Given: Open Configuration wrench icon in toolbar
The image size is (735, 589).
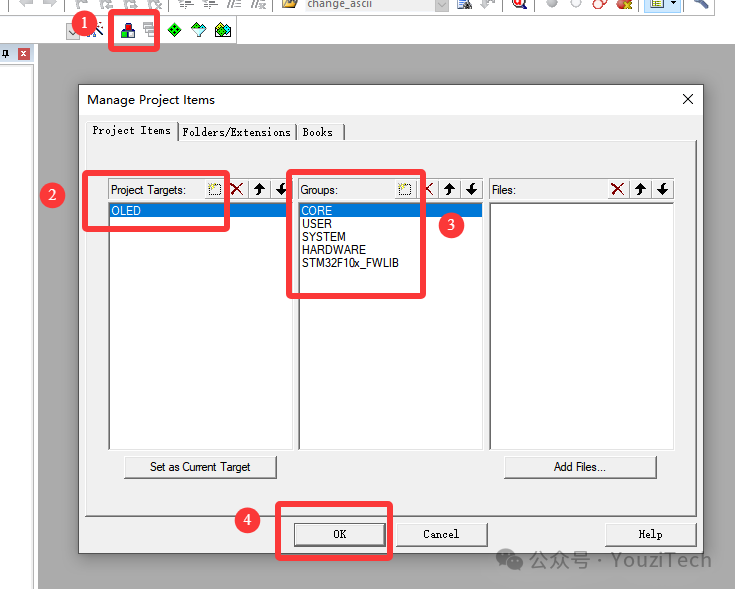Looking at the screenshot, I should click(700, 4).
